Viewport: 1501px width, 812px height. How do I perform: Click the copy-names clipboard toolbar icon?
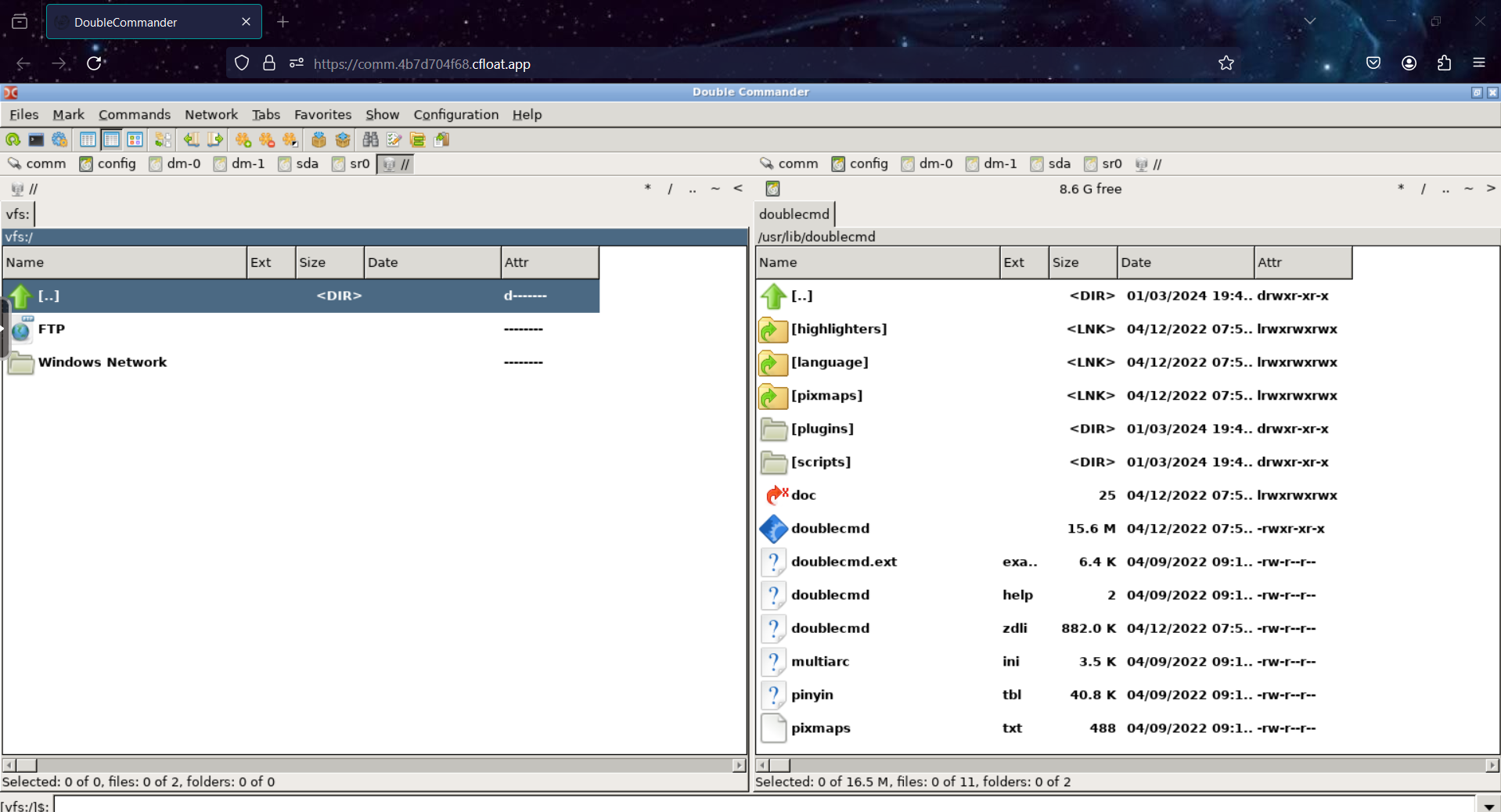(441, 139)
